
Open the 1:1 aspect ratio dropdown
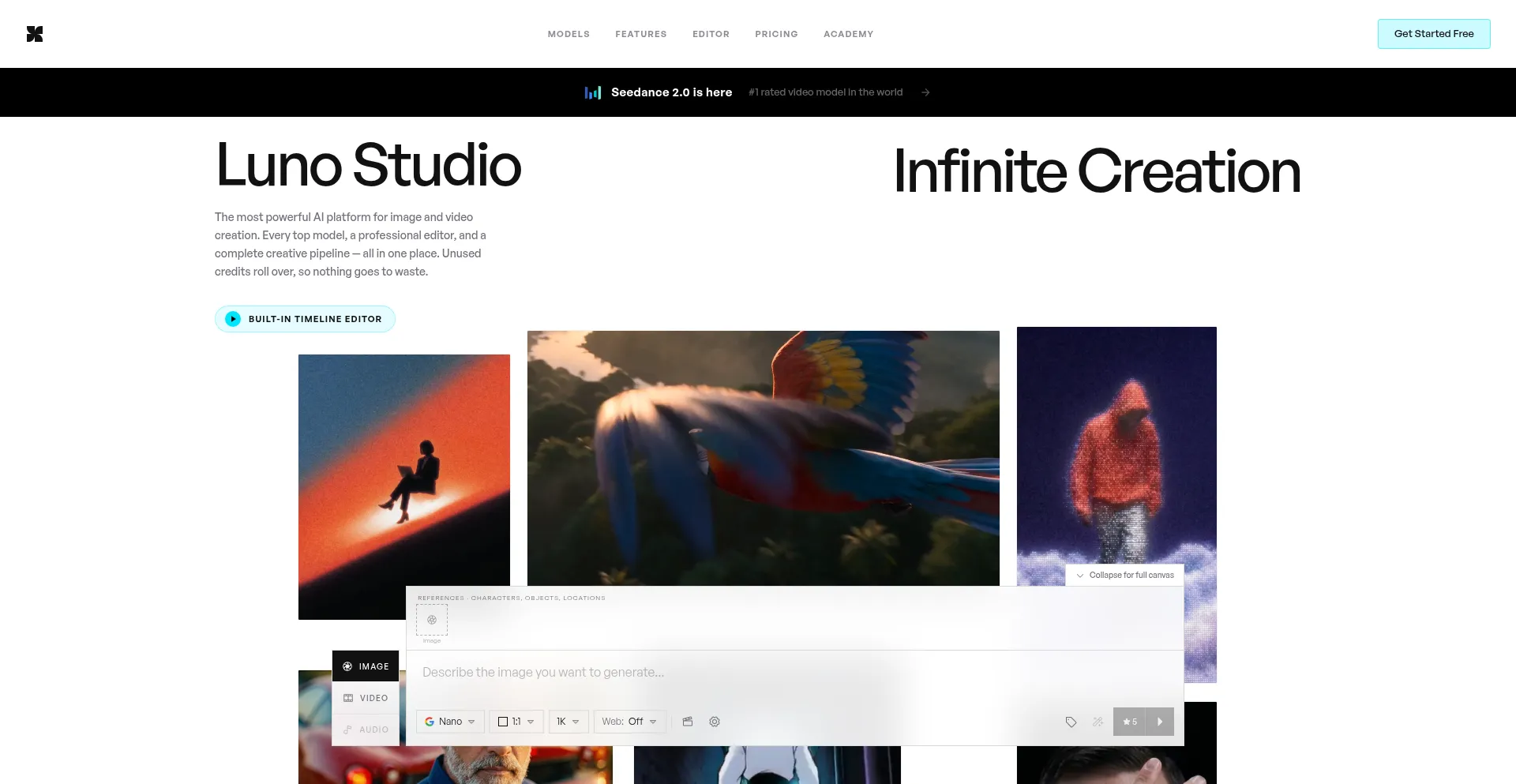(516, 722)
